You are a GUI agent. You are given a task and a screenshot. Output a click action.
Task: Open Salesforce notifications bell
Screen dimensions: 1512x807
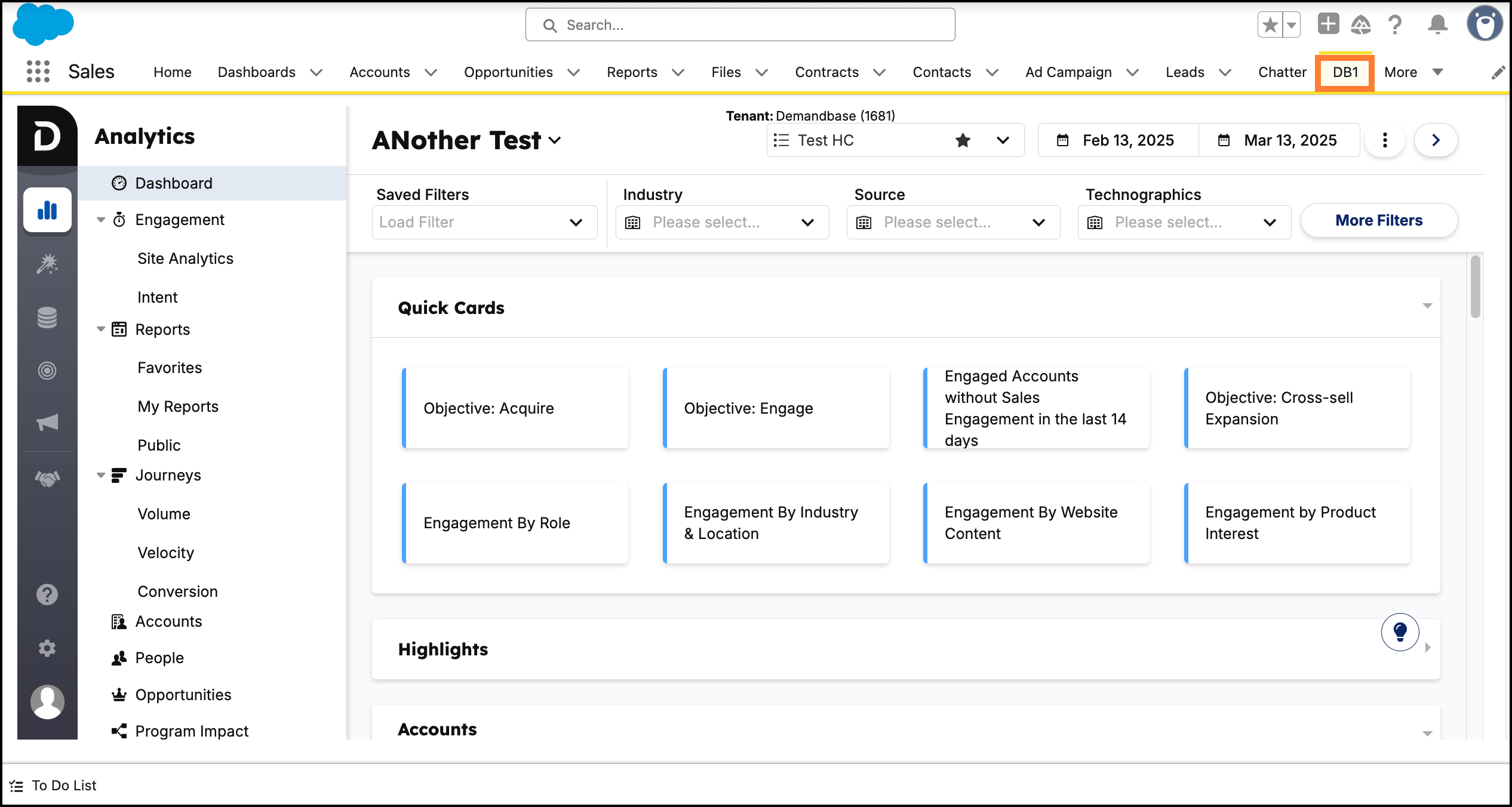pos(1437,24)
